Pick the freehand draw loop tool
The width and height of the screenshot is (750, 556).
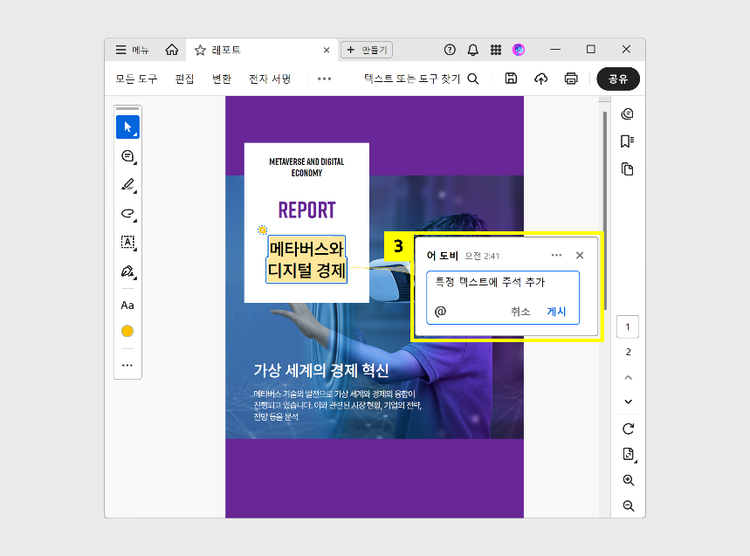pyautogui.click(x=127, y=213)
